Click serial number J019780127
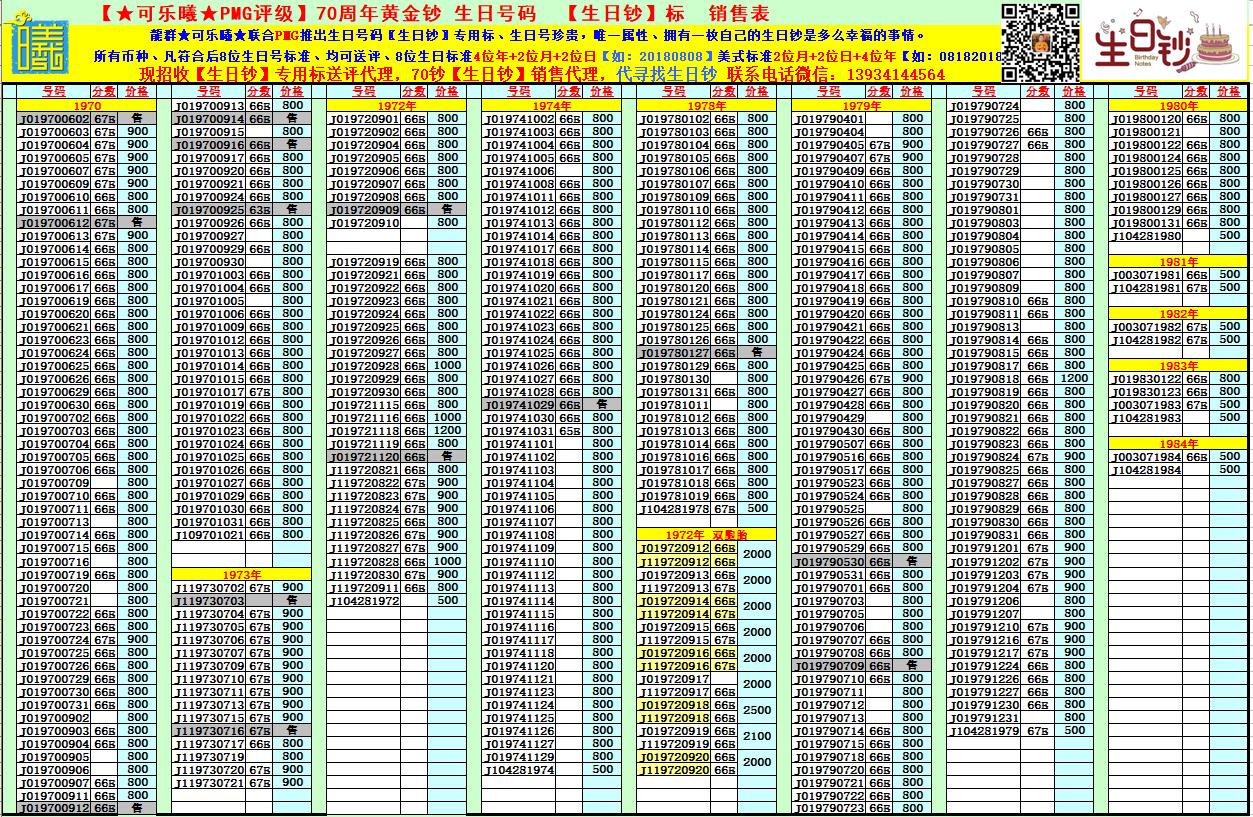Viewport: 1253px width, 817px height. tap(675, 353)
